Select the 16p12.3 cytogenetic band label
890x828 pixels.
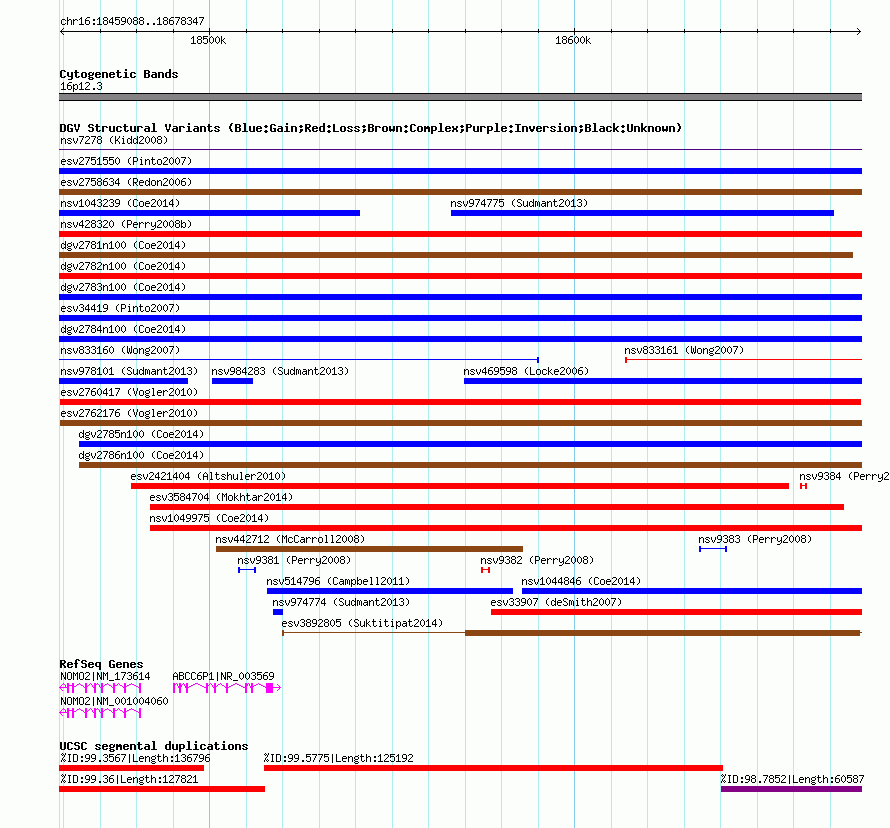[x=81, y=86]
